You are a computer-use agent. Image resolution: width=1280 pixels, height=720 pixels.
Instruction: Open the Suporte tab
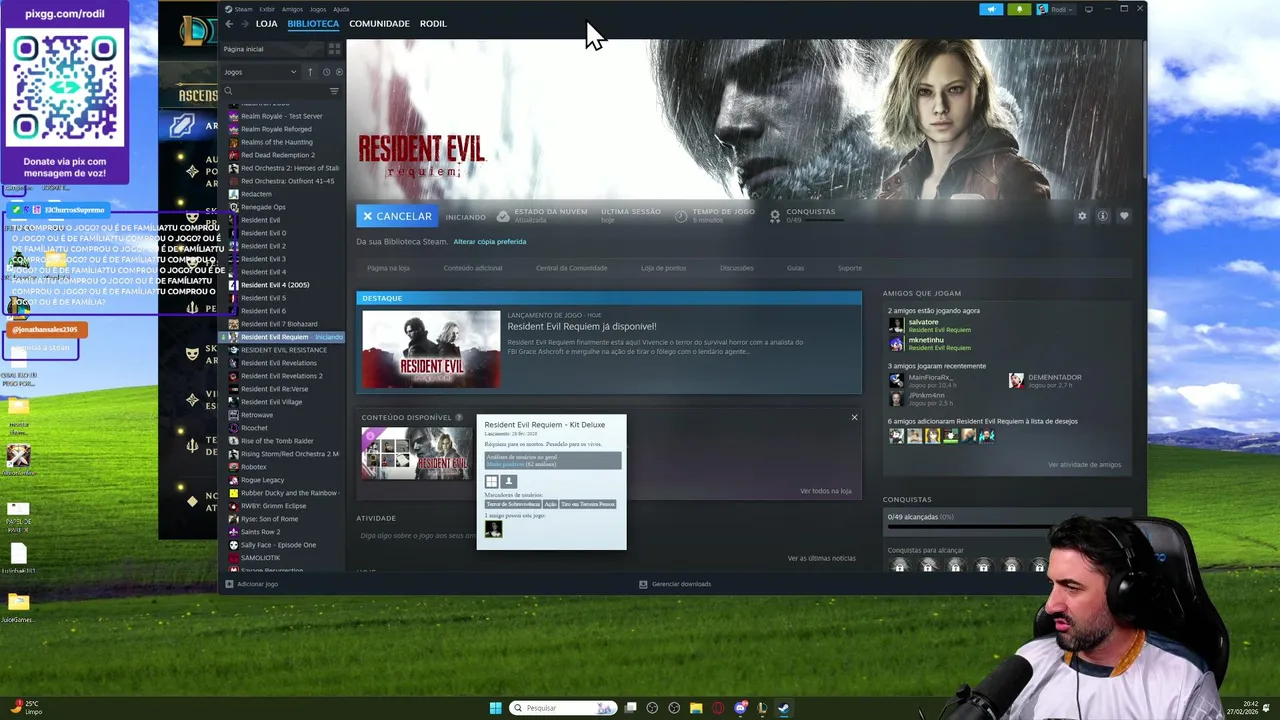[850, 268]
